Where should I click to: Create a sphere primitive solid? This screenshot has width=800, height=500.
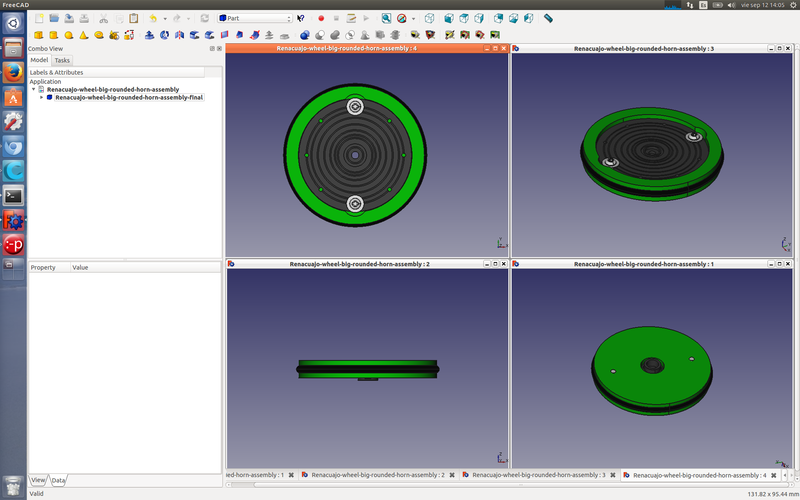69,35
